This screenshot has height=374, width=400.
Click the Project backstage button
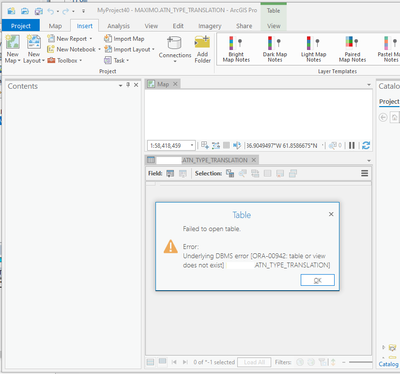coord(21,26)
